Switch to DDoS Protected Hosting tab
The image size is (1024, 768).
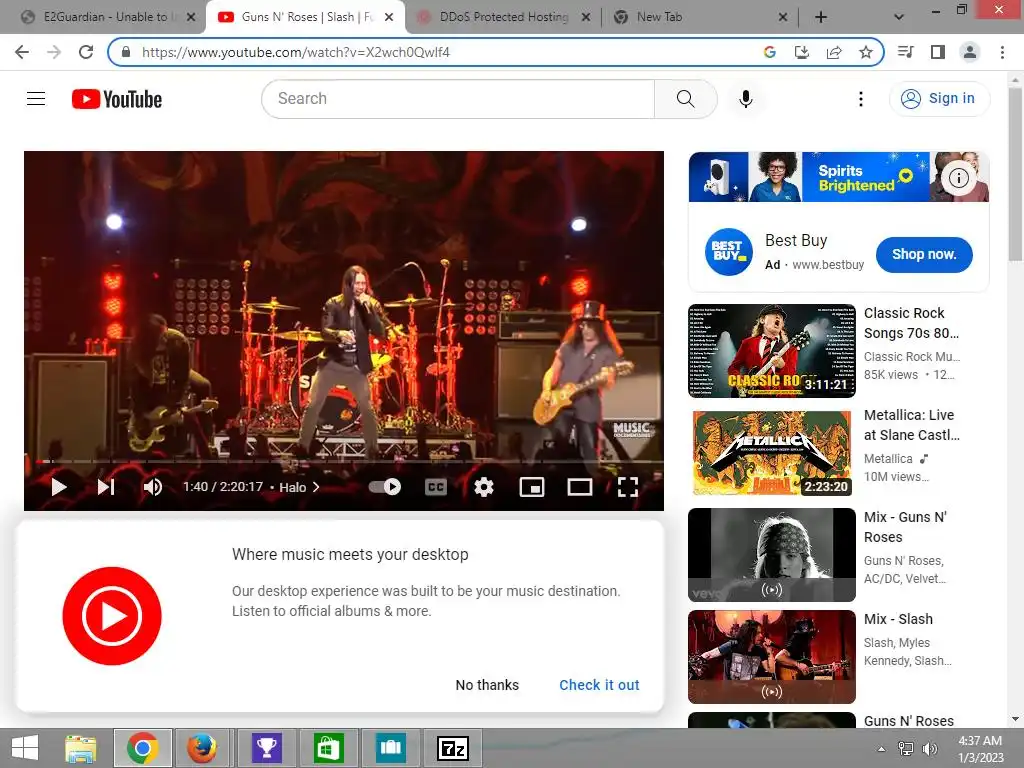tap(504, 17)
